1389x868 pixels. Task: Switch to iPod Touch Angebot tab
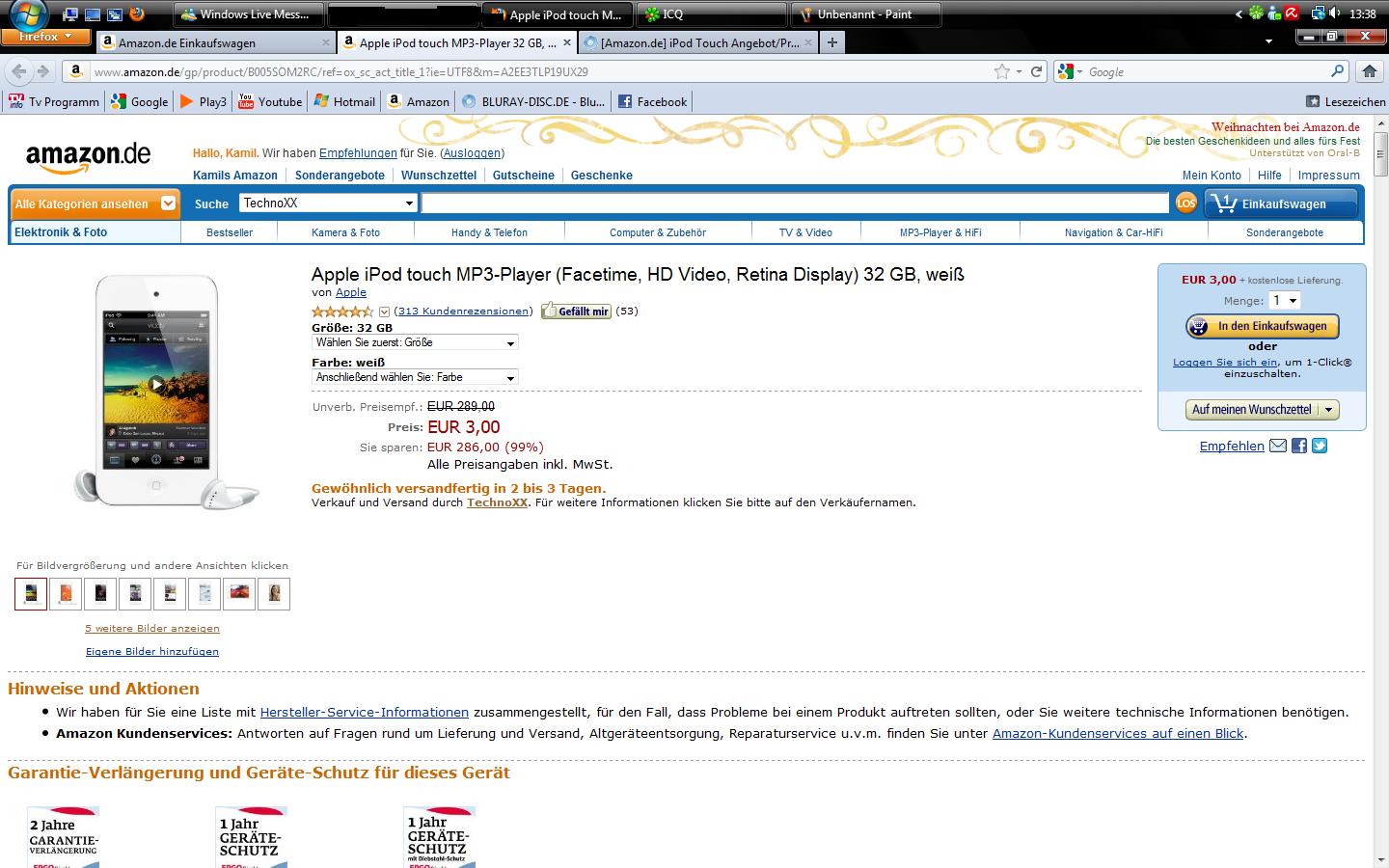coord(698,42)
